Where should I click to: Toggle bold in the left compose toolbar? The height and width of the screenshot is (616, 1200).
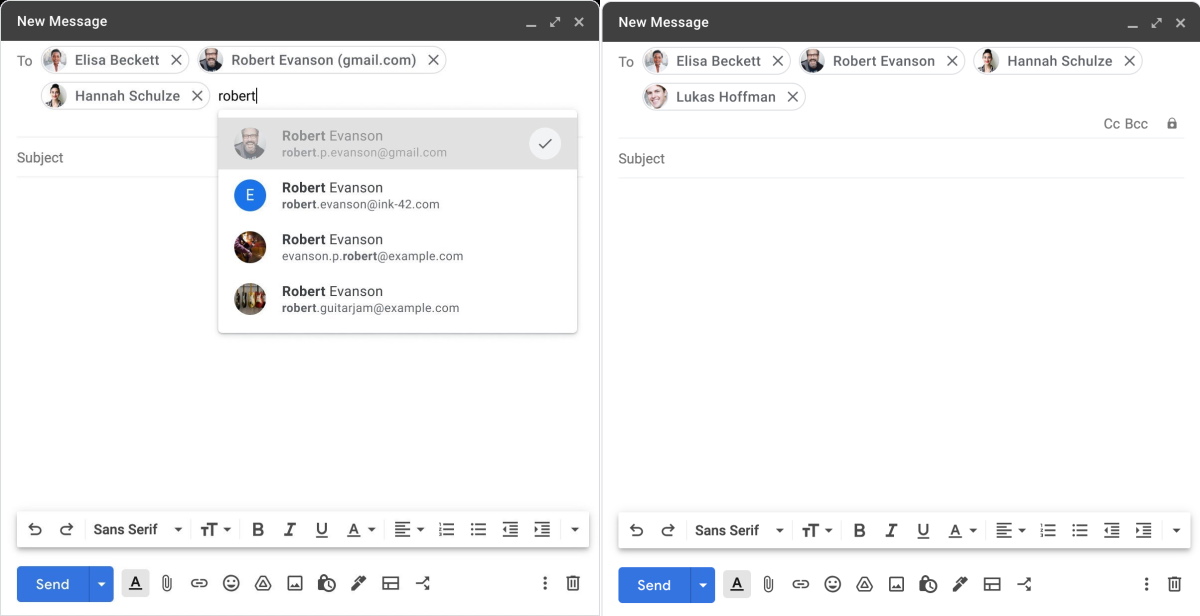(258, 530)
